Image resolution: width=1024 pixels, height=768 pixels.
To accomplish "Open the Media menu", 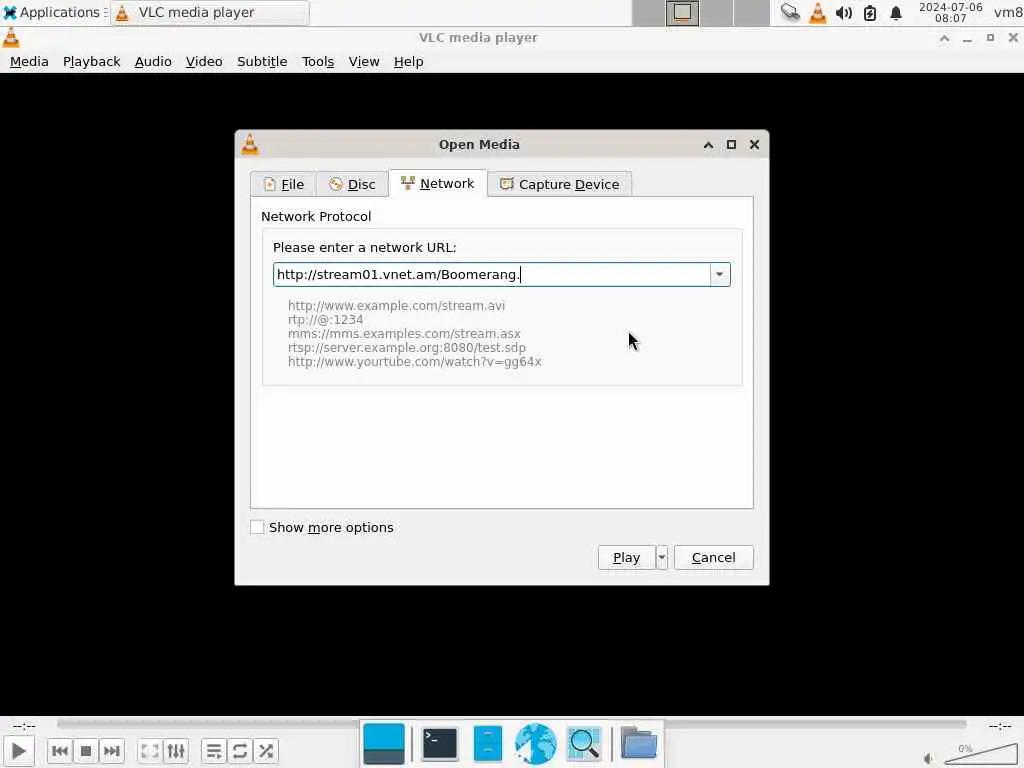I will point(29,61).
